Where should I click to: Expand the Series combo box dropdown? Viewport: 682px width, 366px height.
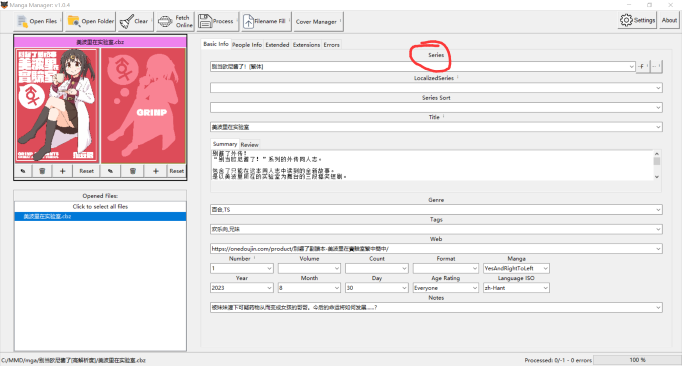(x=631, y=67)
